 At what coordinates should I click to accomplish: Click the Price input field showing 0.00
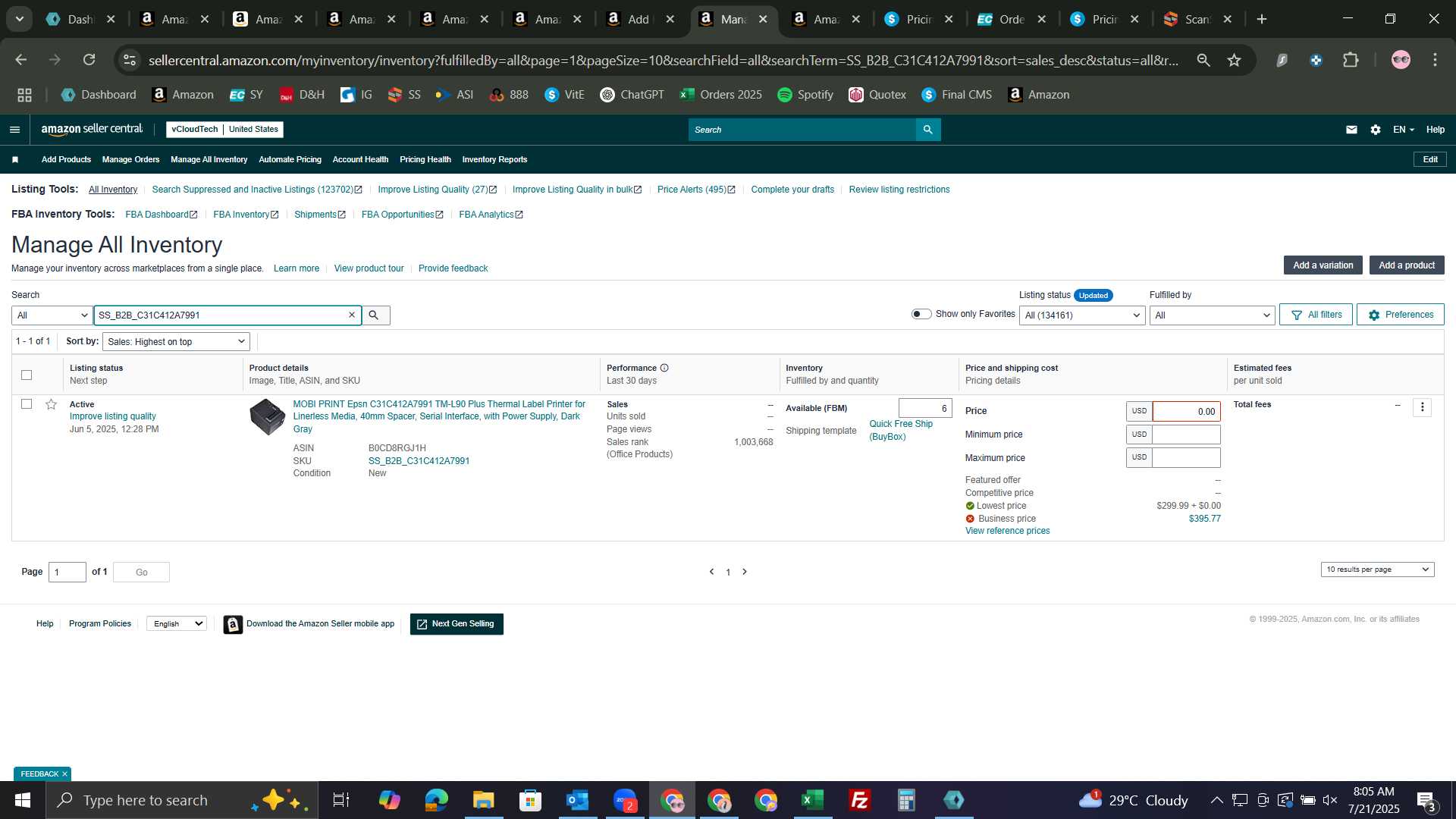(1186, 412)
